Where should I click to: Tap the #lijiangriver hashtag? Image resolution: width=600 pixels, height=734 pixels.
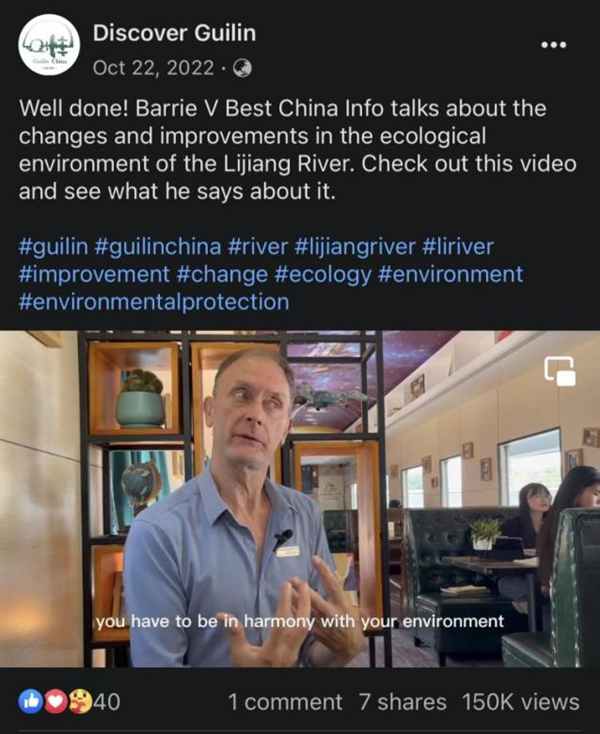coord(355,247)
